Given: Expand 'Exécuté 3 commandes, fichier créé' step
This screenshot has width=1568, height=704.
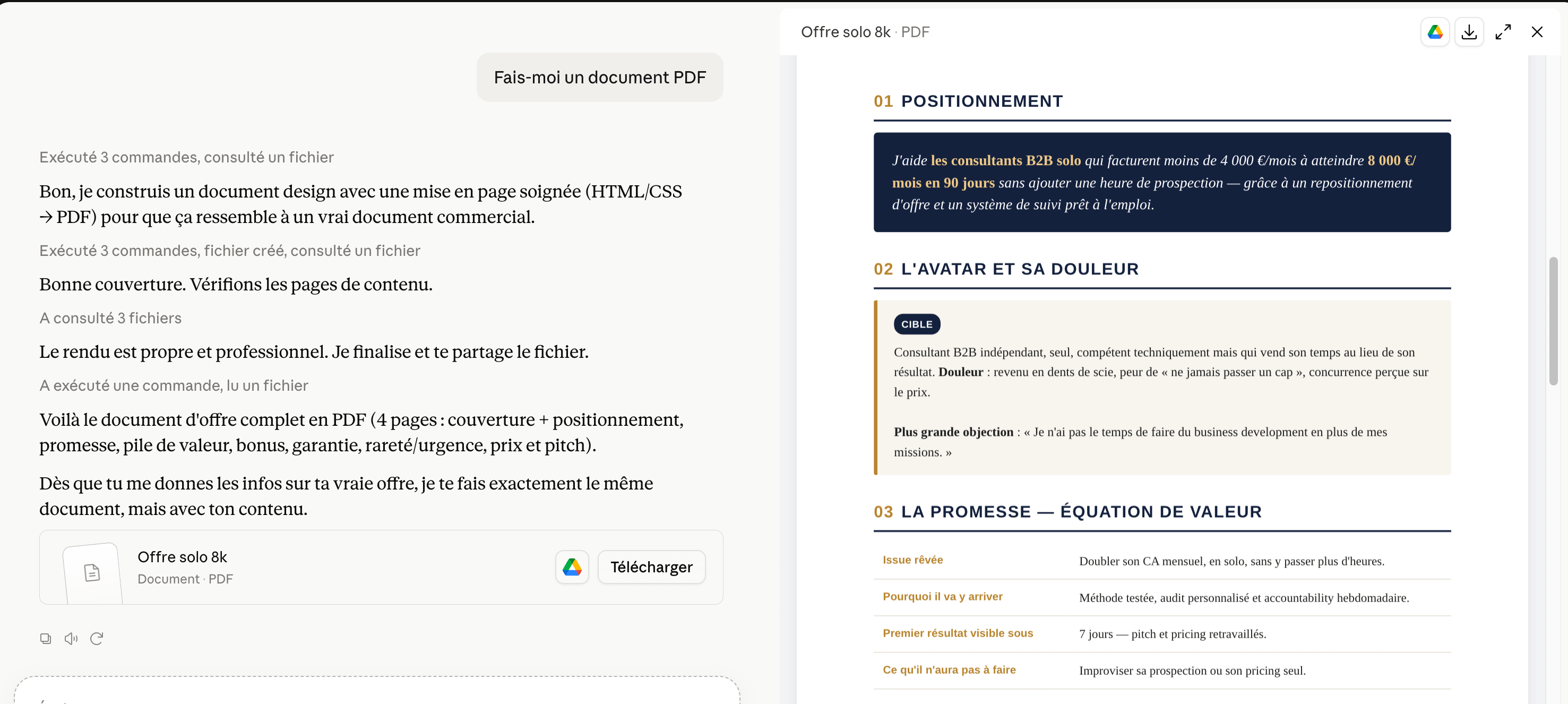Looking at the screenshot, I should point(229,250).
